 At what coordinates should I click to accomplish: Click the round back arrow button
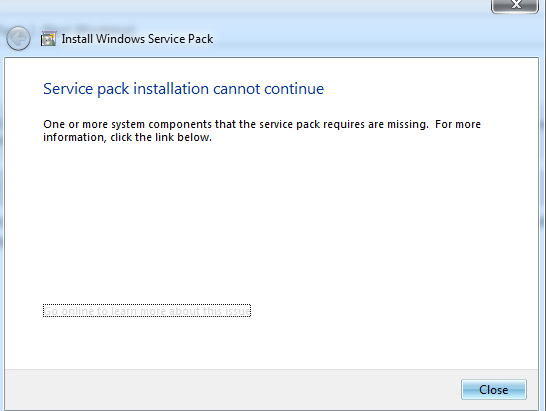(x=18, y=38)
